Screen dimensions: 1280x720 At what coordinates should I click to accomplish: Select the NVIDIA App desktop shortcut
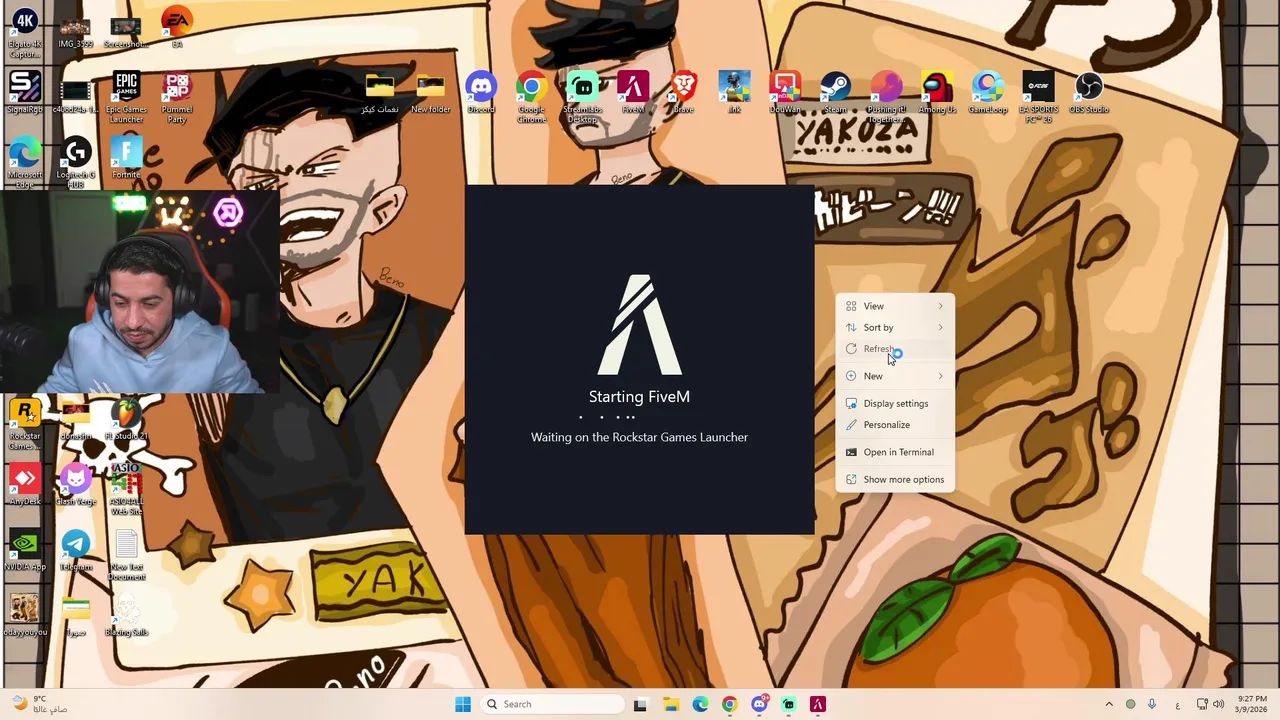(x=24, y=551)
